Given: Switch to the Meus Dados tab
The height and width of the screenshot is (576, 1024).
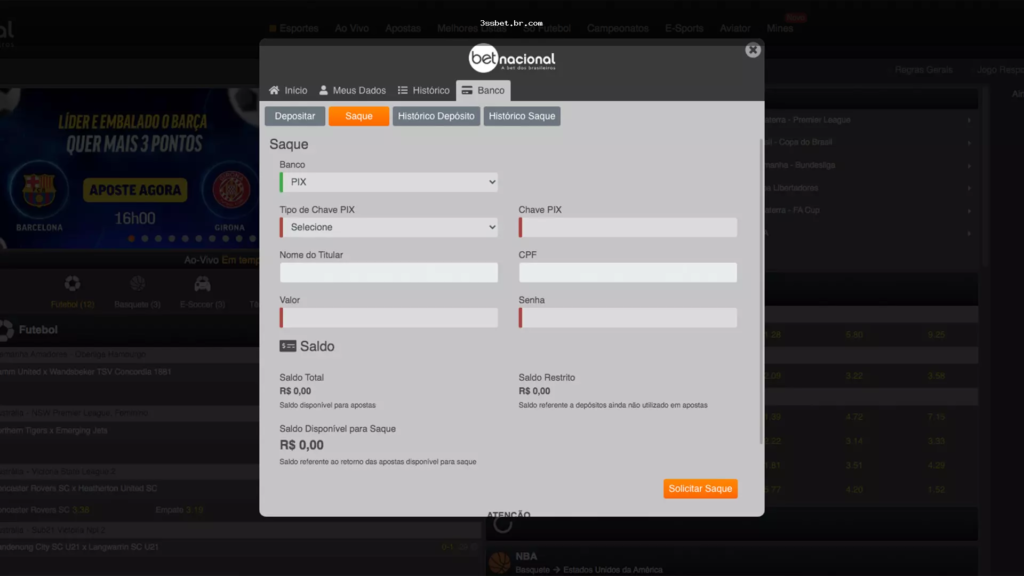Looking at the screenshot, I should pyautogui.click(x=352, y=90).
